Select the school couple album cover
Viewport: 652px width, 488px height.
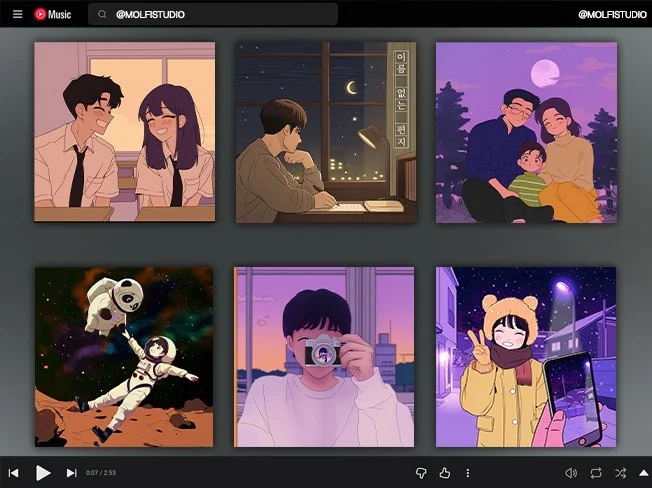point(124,132)
